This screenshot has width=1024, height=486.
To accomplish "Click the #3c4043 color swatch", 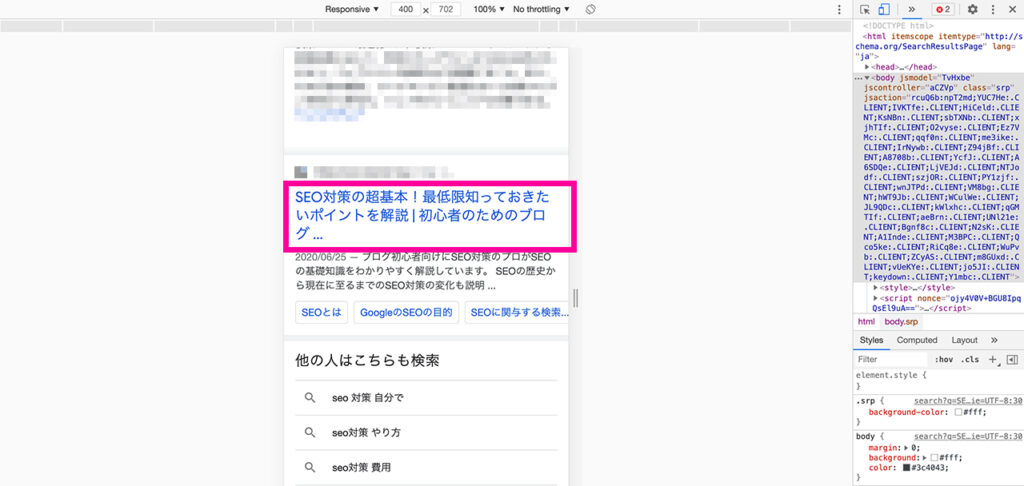I will [x=906, y=468].
